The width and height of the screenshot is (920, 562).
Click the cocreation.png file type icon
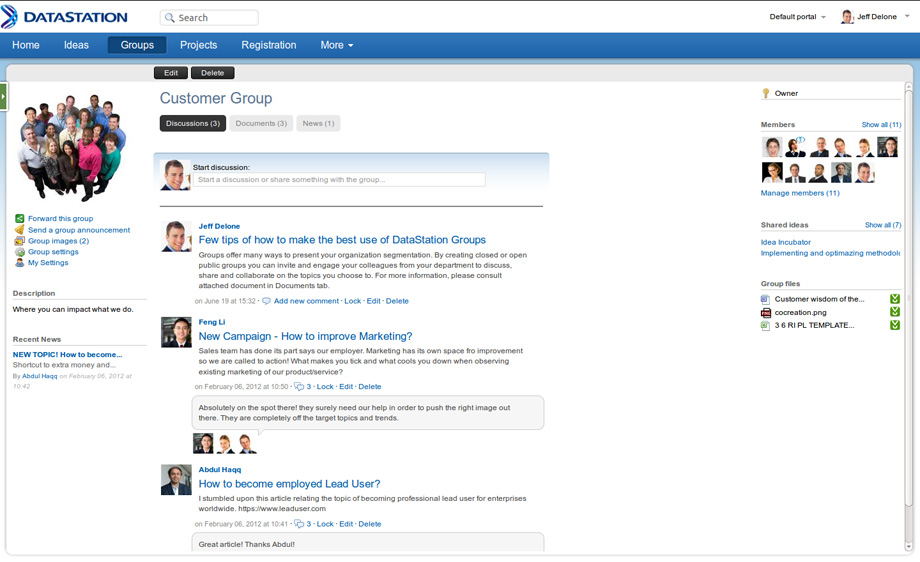766,312
